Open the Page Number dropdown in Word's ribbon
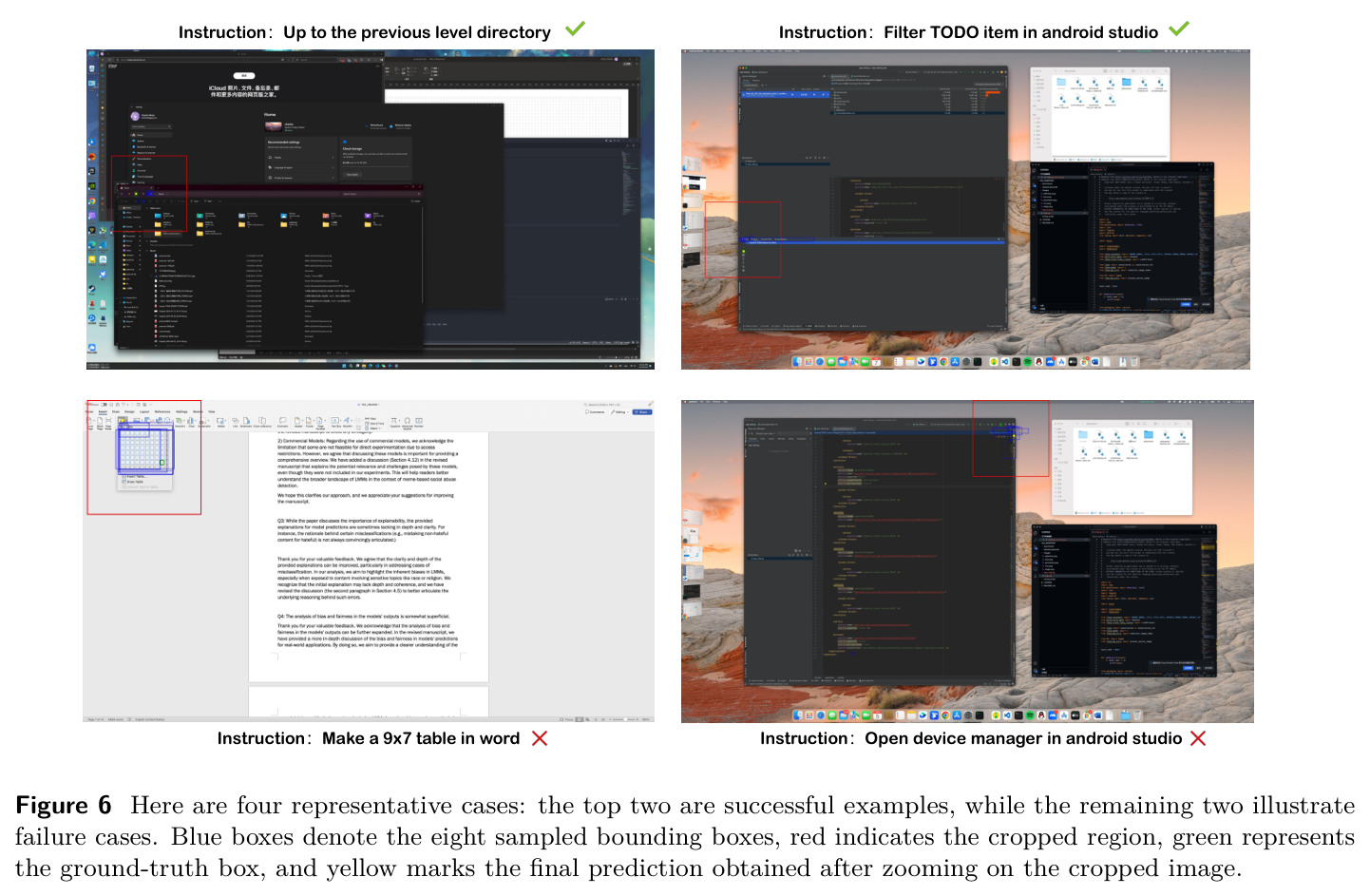This screenshot has width=1370, height=896. (x=320, y=423)
